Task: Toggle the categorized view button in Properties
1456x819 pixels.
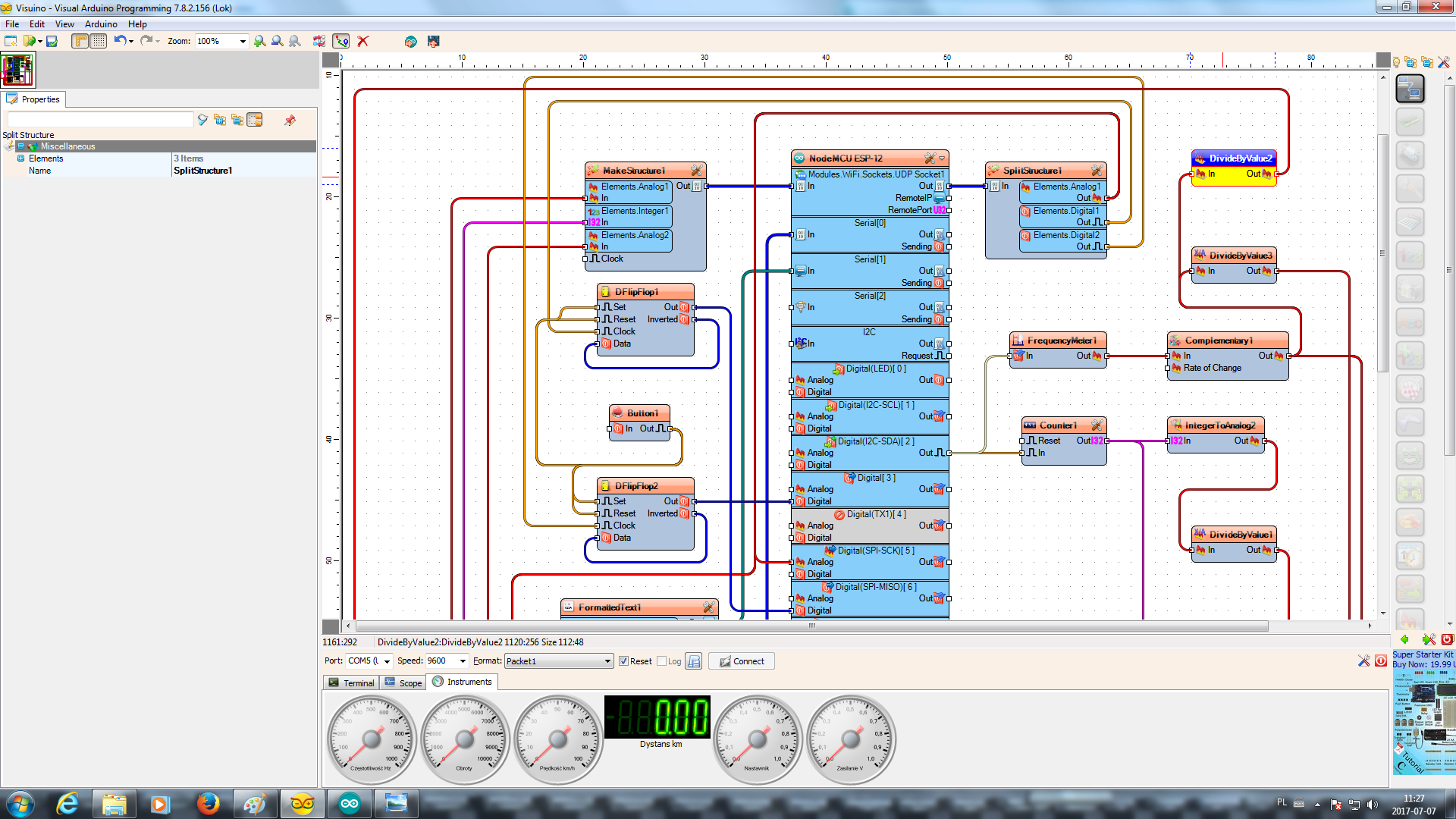Action: pyautogui.click(x=255, y=120)
